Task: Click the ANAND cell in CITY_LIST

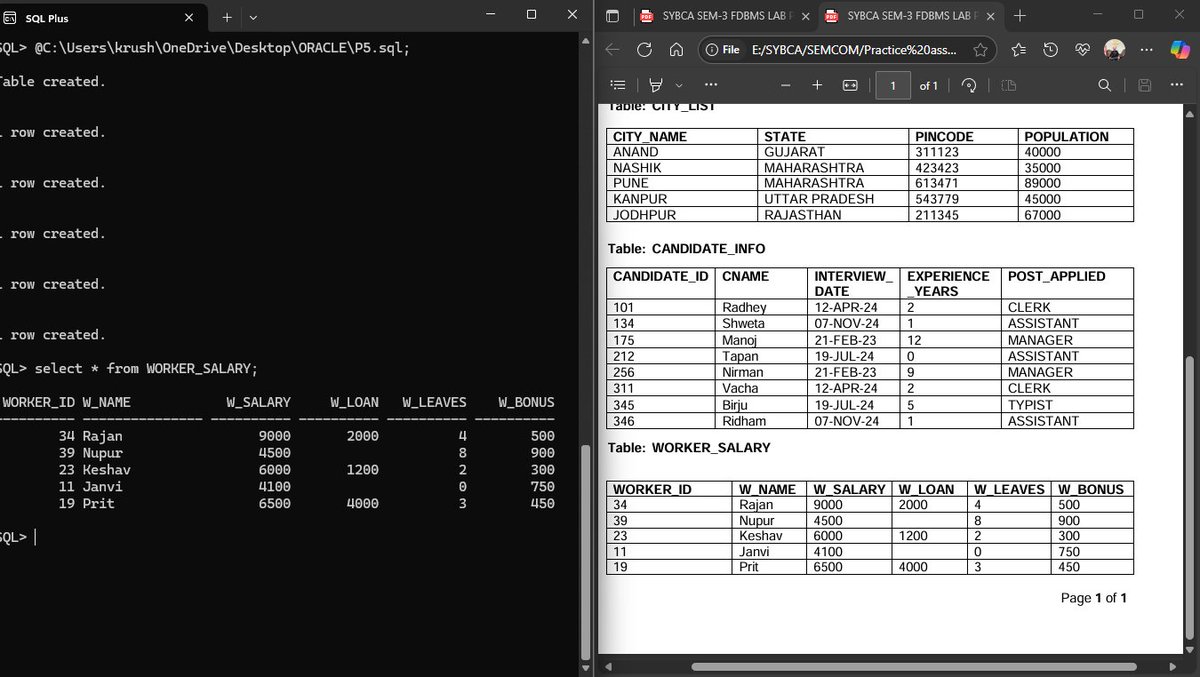Action: click(x=682, y=152)
